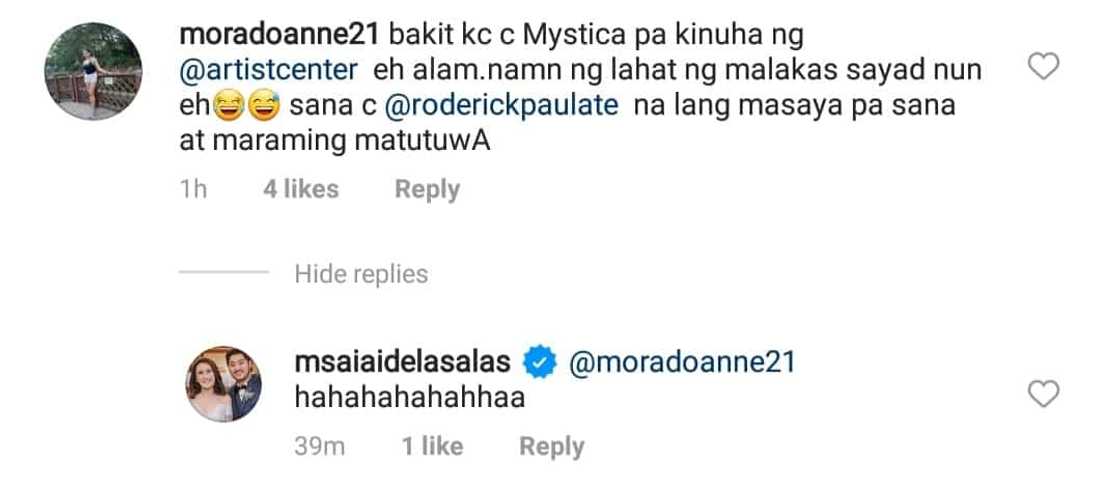Click the 39m timestamp
The height and width of the screenshot is (493, 1120).
pyautogui.click(x=319, y=447)
